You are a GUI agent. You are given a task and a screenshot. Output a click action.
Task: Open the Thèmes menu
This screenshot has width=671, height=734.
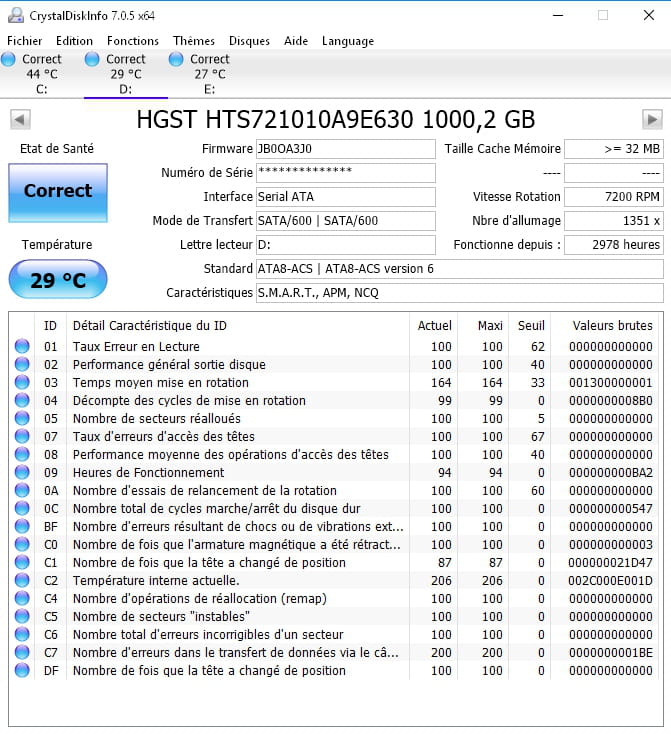(194, 41)
